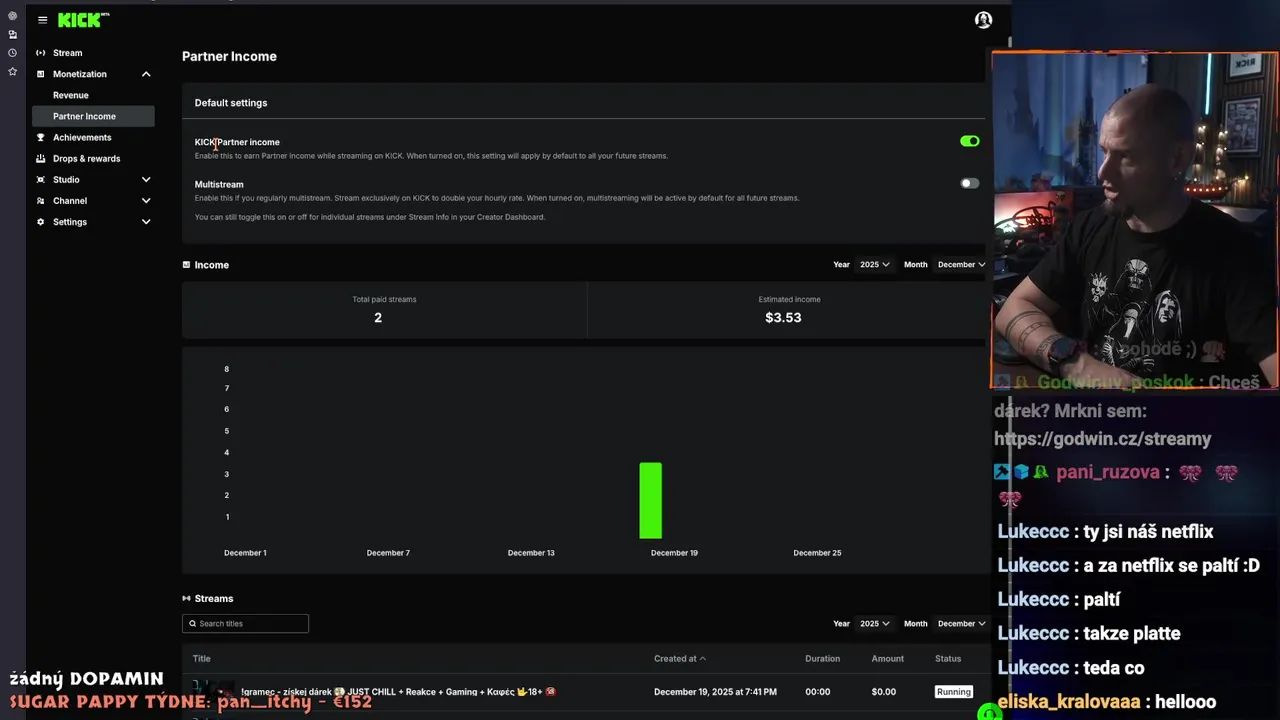Click the second icon in browser side strip
Viewport: 1280px width, 720px height.
pyautogui.click(x=12, y=34)
